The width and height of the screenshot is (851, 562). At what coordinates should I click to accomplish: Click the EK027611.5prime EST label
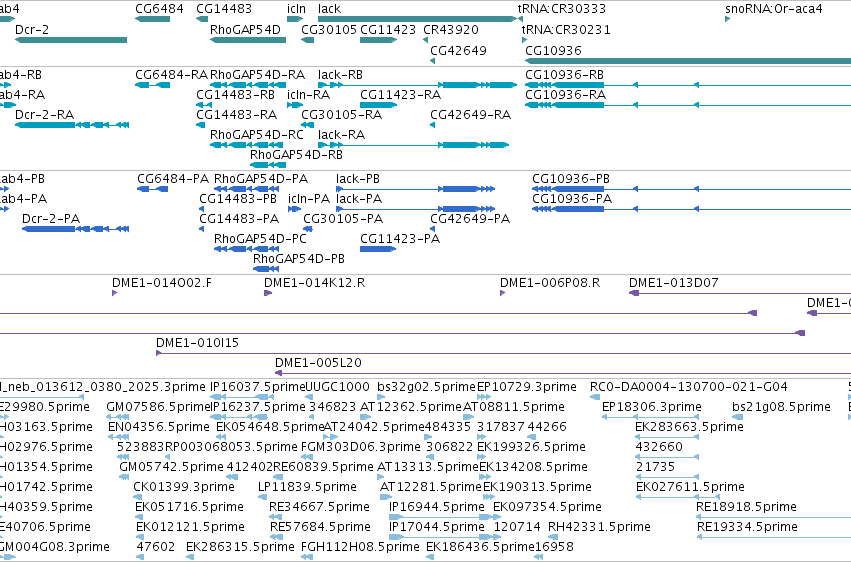[x=690, y=488]
